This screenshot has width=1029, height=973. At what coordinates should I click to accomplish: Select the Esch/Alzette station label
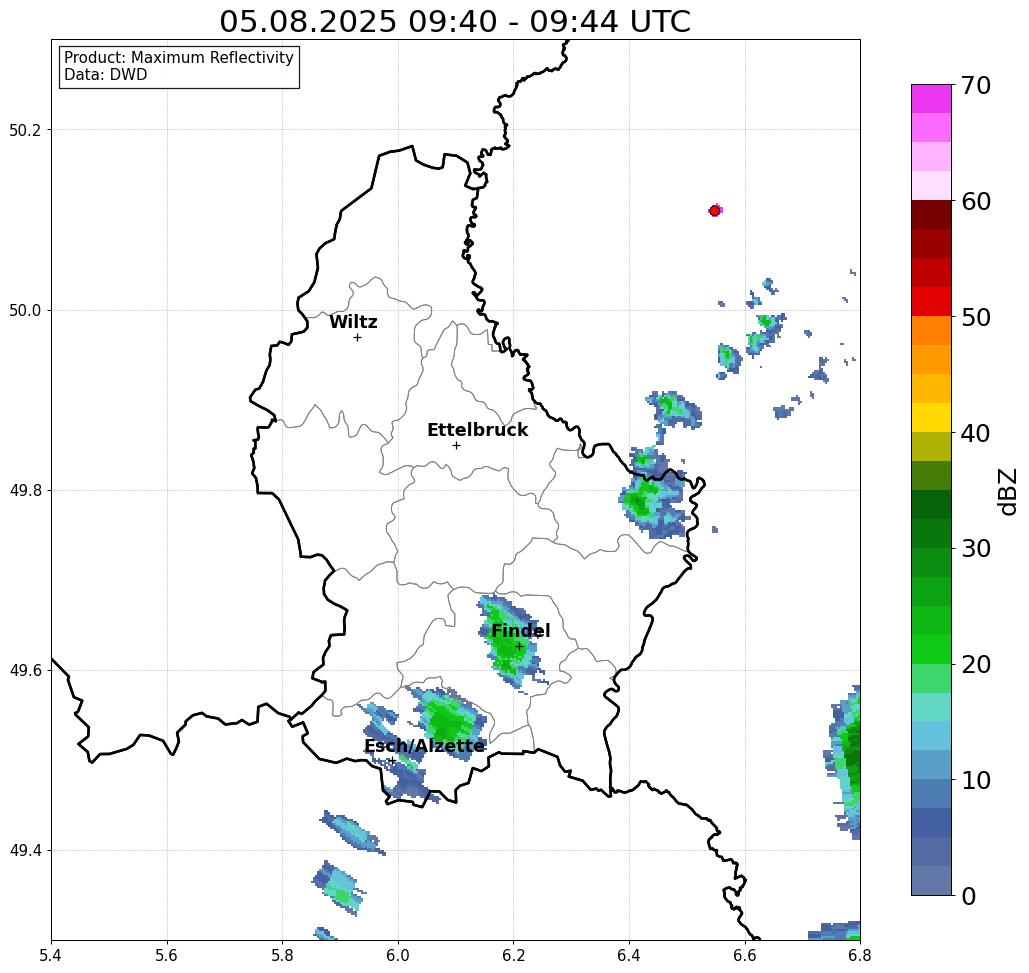pyautogui.click(x=425, y=745)
